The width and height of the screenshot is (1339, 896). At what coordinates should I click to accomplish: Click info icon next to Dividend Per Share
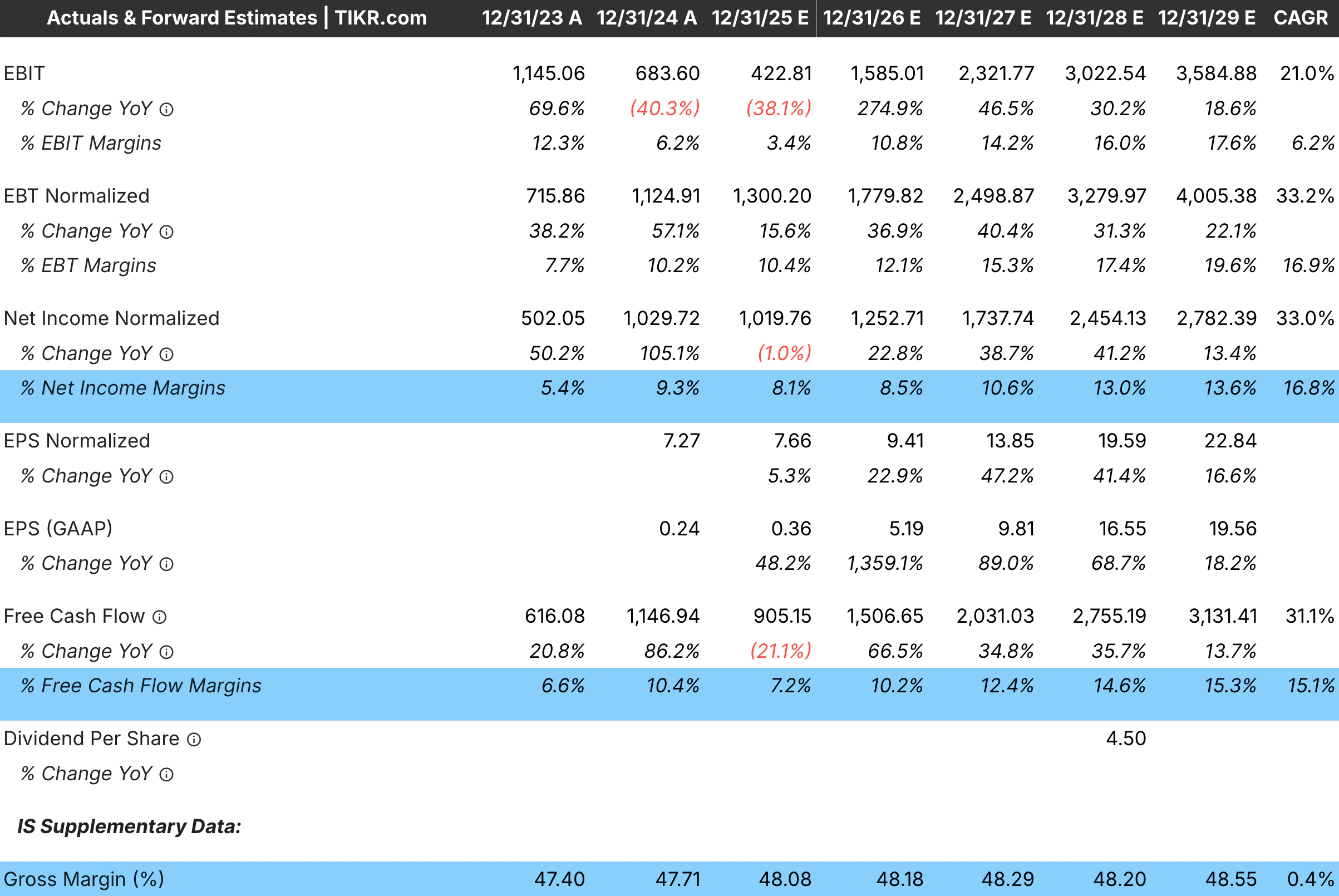[x=194, y=740]
